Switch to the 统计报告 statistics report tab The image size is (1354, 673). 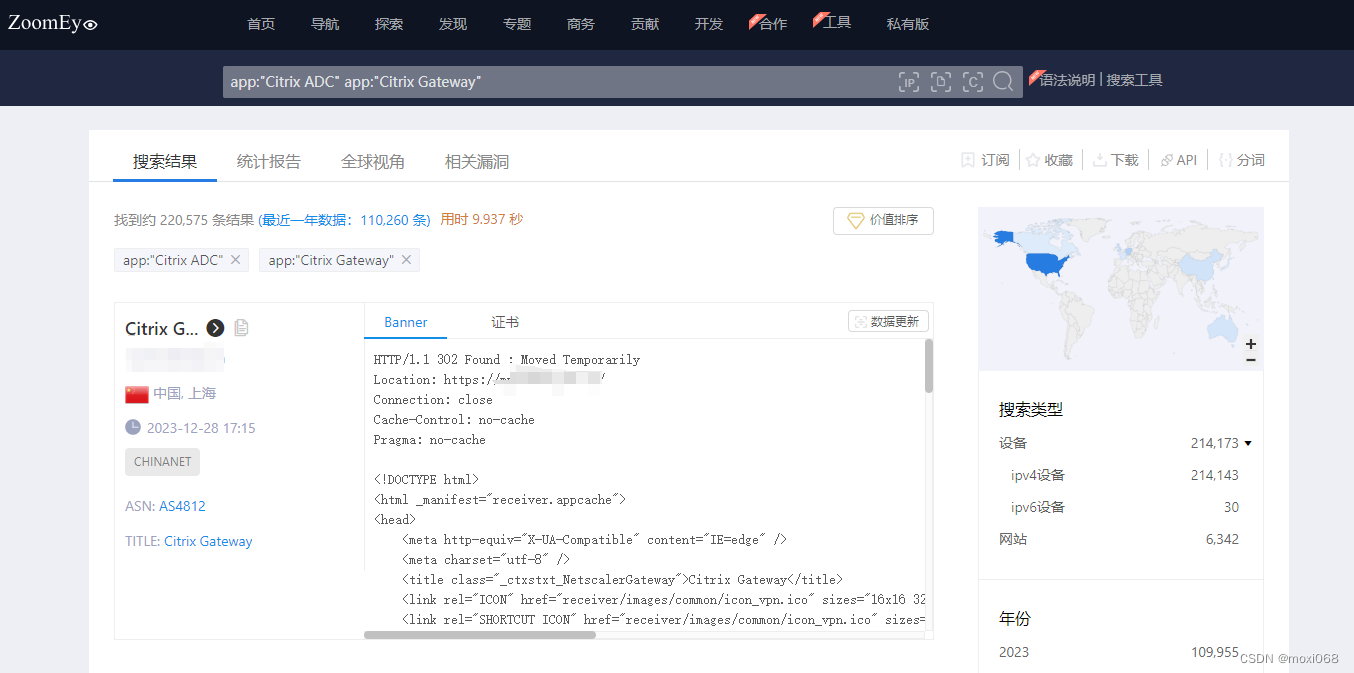(269, 161)
